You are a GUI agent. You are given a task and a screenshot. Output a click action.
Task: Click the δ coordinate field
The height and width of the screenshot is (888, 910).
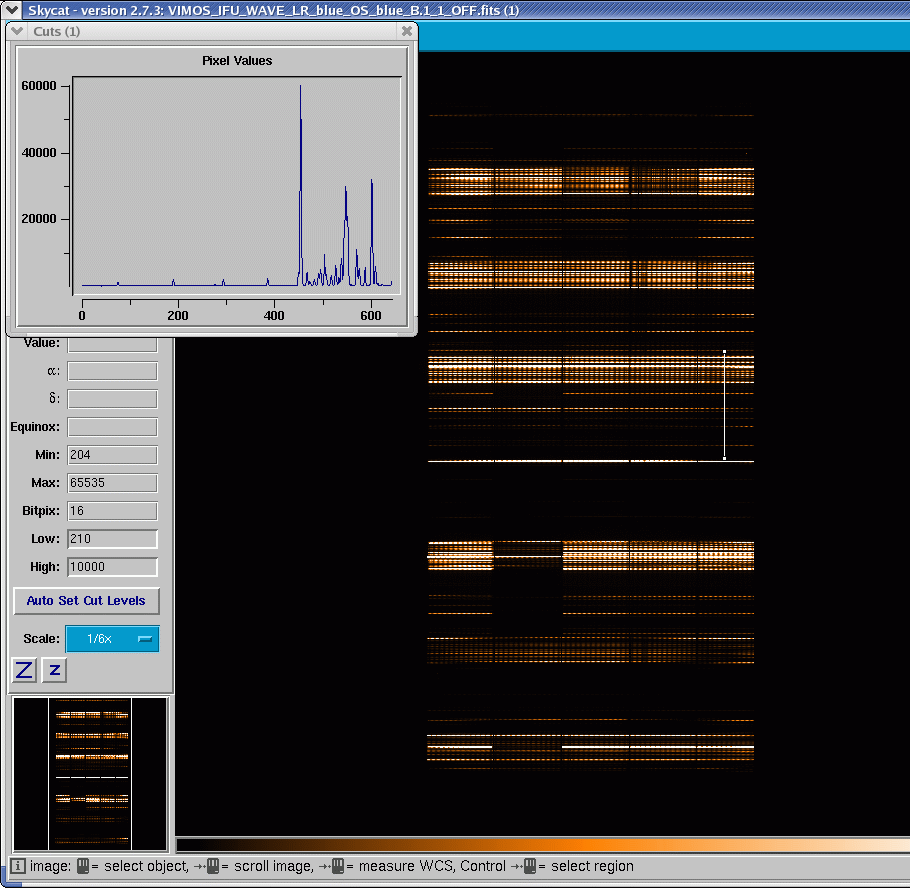pos(112,399)
